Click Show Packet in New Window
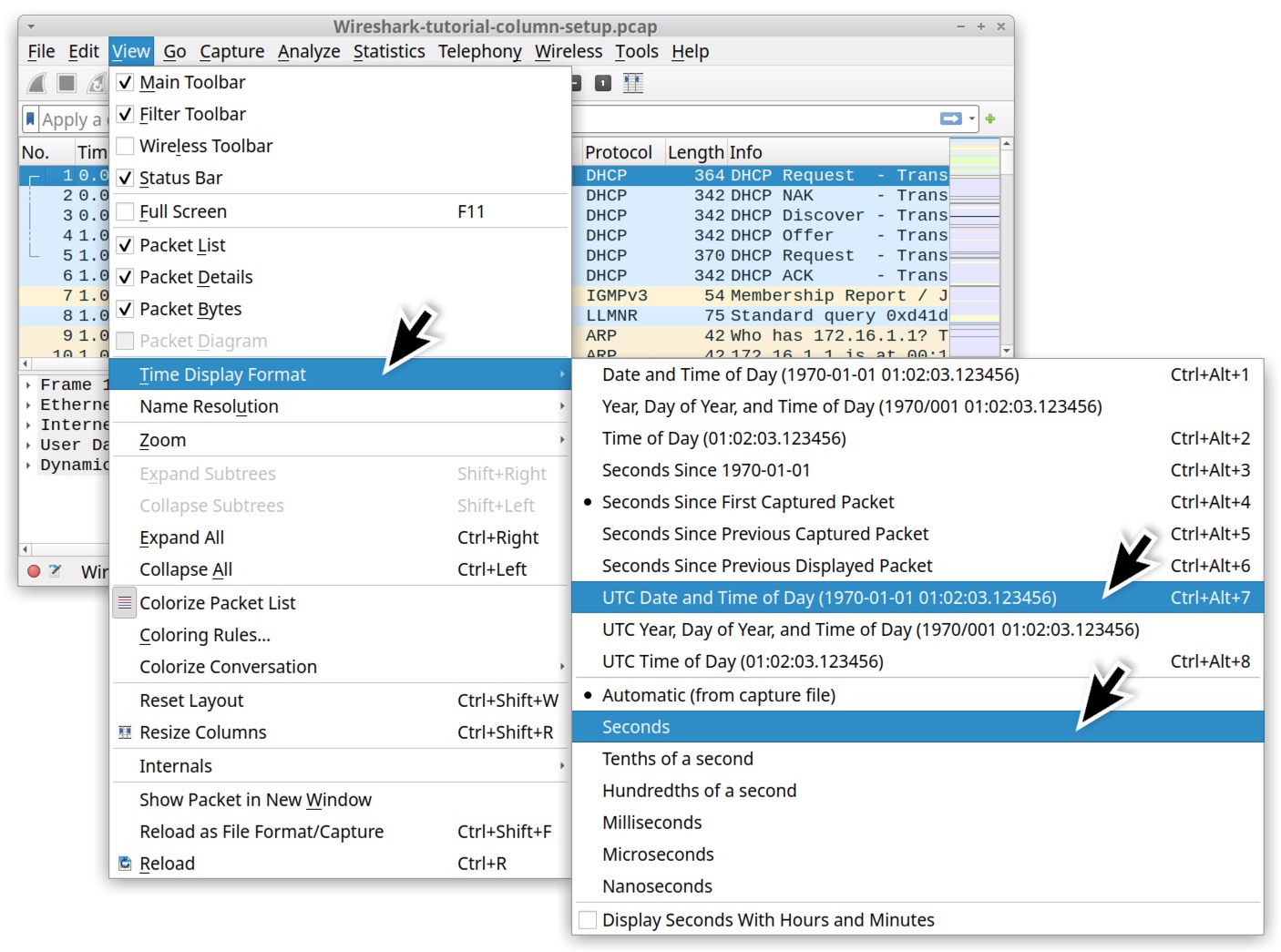 (x=340, y=800)
